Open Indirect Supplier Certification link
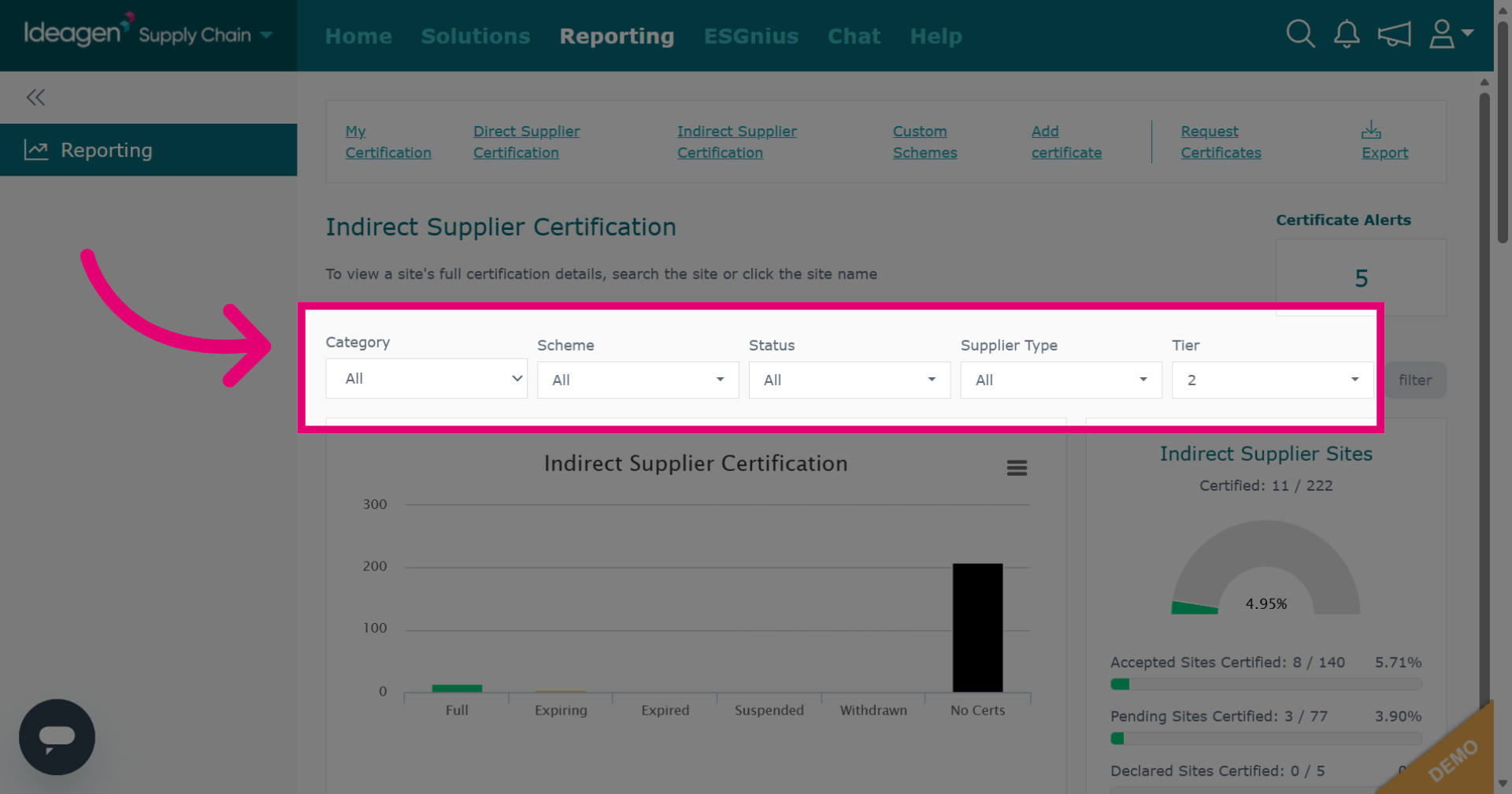 click(x=737, y=142)
